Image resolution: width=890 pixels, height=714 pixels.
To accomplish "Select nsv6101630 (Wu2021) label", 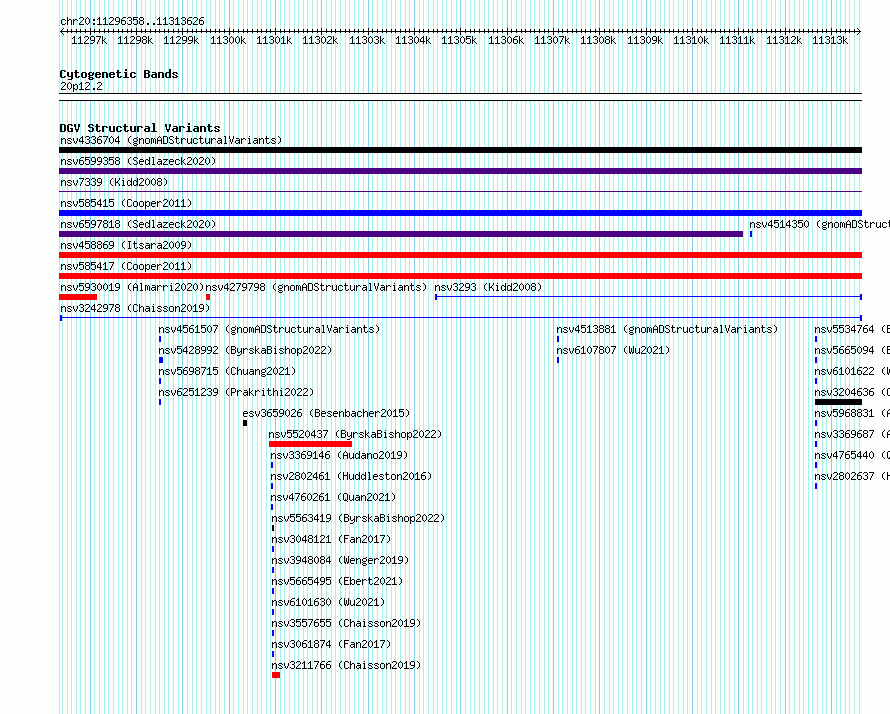I will pyautogui.click(x=328, y=602).
